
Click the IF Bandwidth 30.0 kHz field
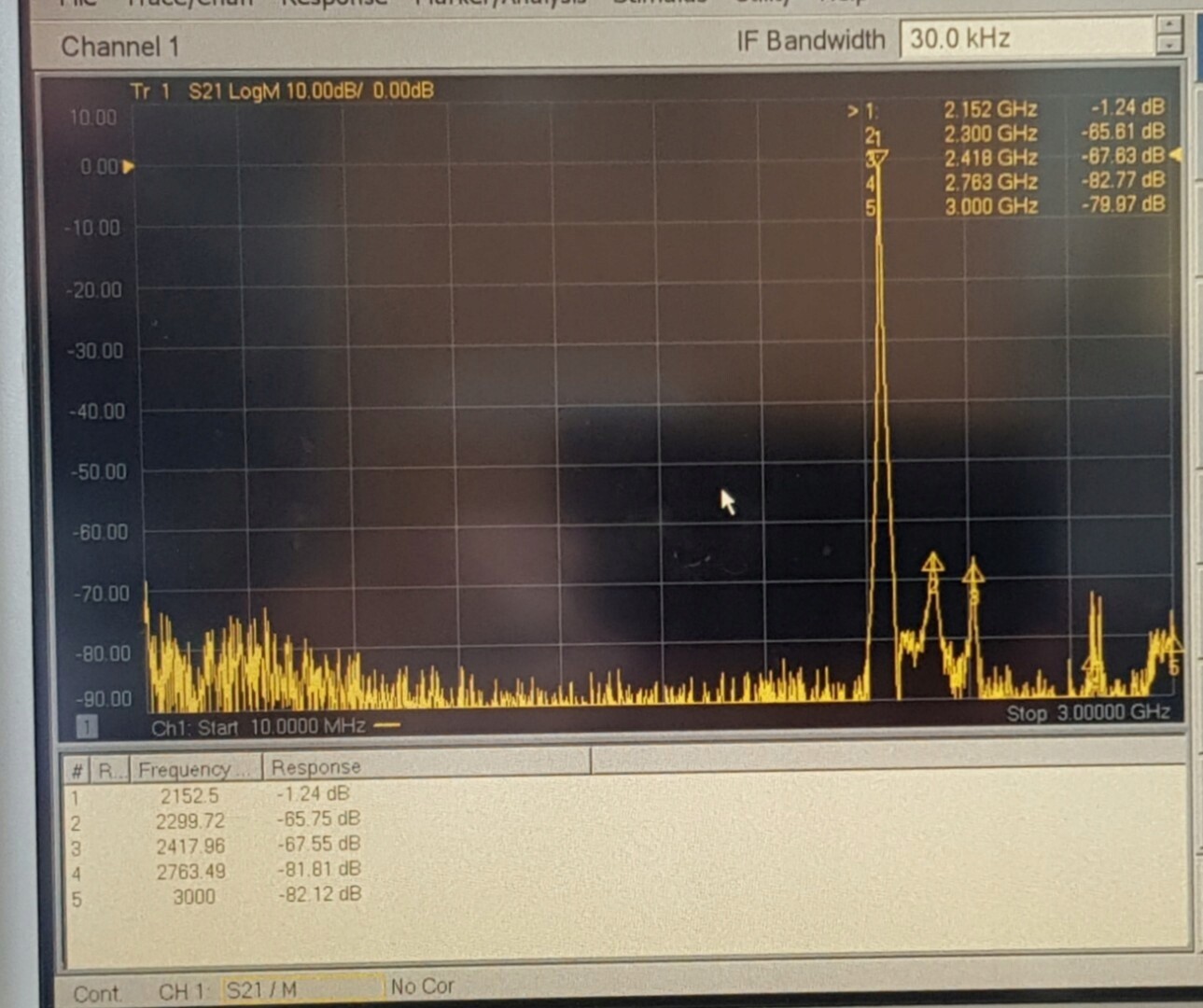pos(1027,38)
